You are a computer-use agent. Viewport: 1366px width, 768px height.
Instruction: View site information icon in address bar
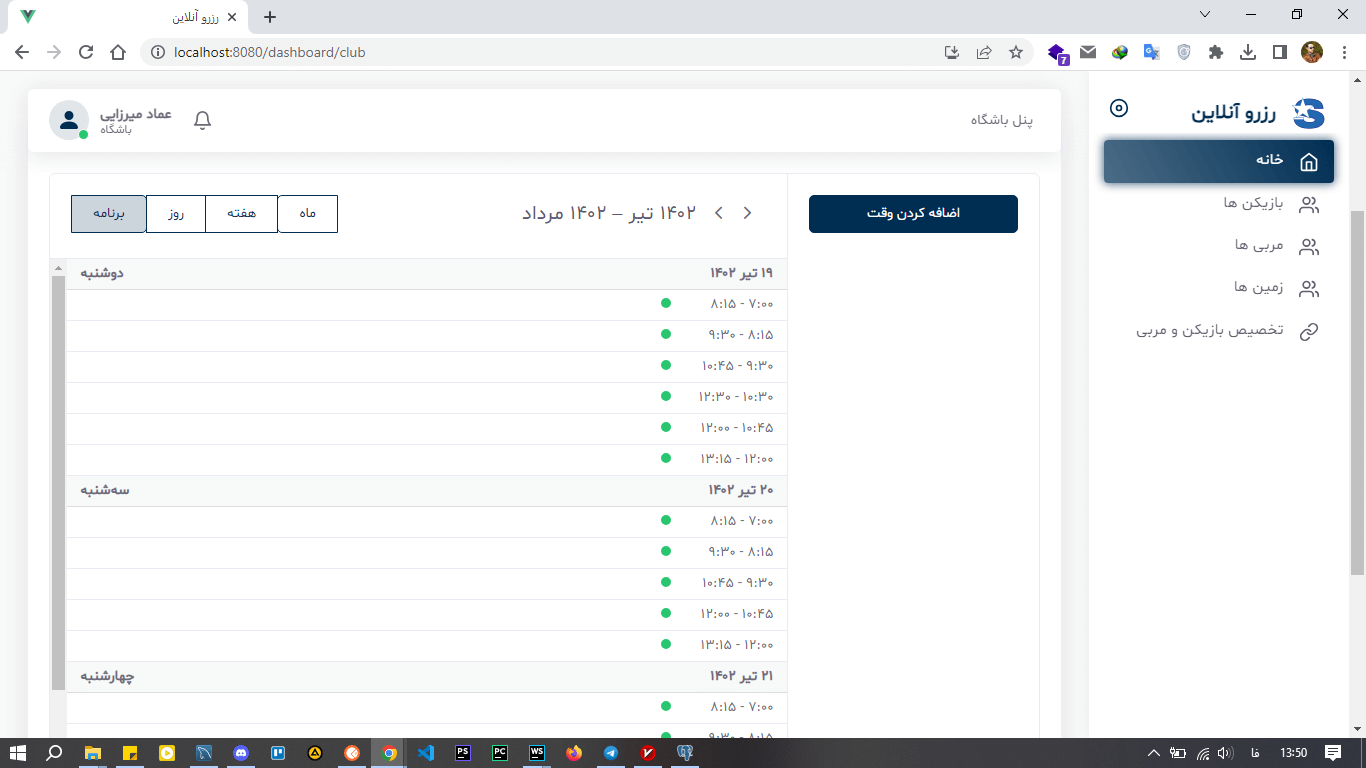(158, 52)
